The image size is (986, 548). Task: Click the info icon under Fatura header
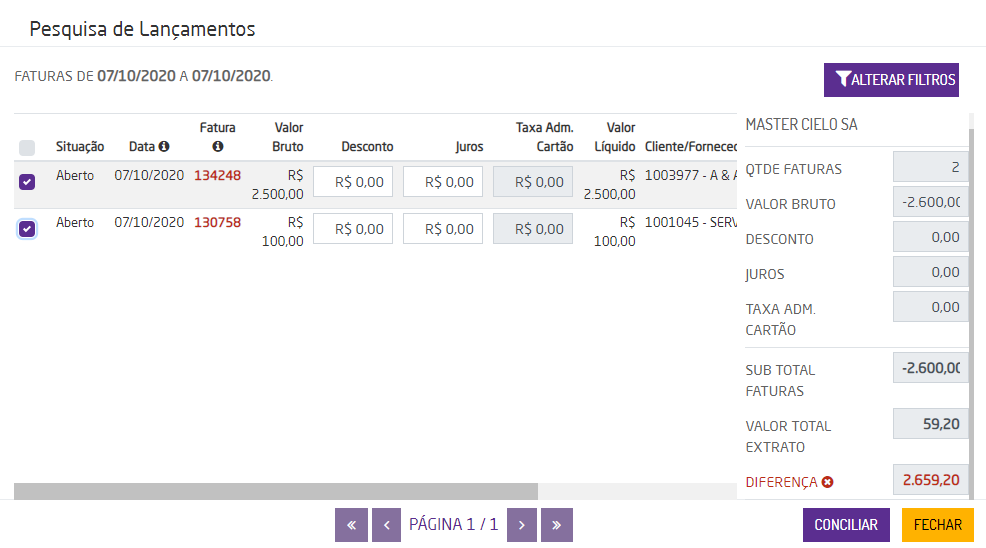click(217, 147)
